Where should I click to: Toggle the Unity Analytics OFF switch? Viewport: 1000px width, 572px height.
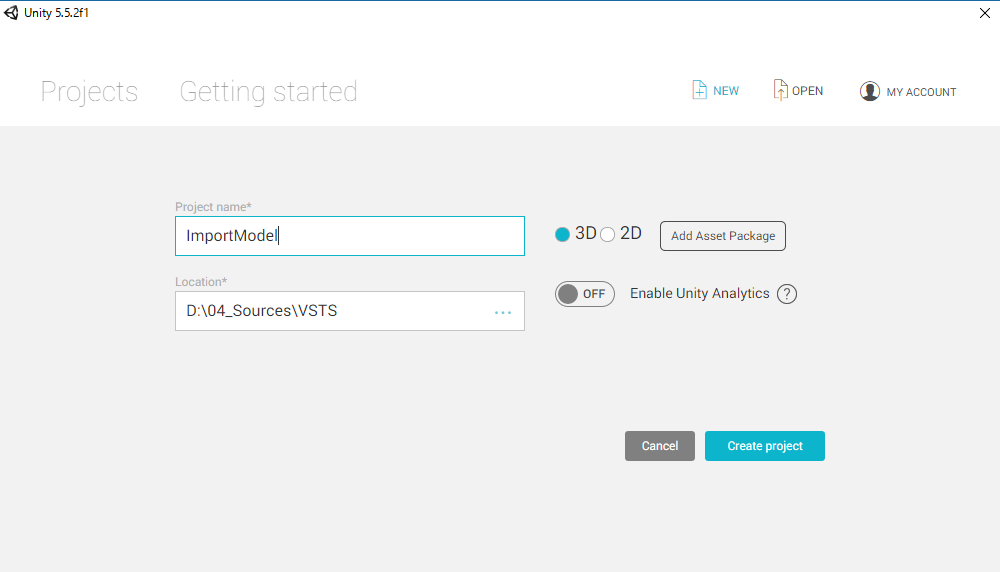click(x=584, y=294)
